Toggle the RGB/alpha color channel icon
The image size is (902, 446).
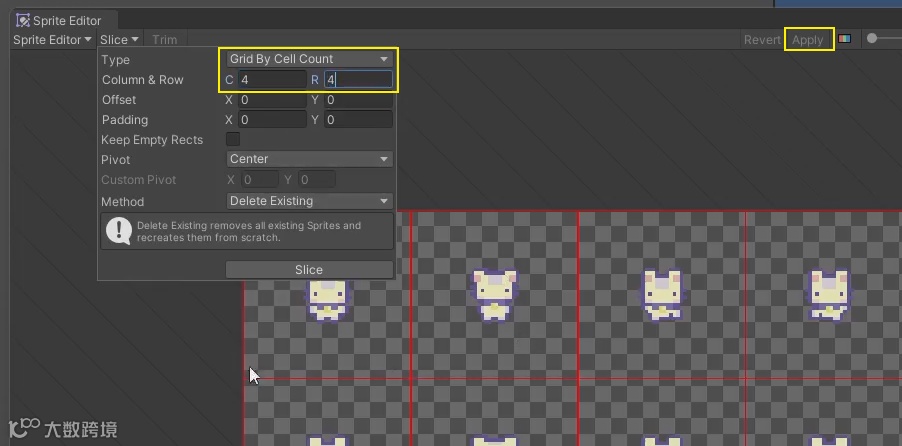pos(844,39)
